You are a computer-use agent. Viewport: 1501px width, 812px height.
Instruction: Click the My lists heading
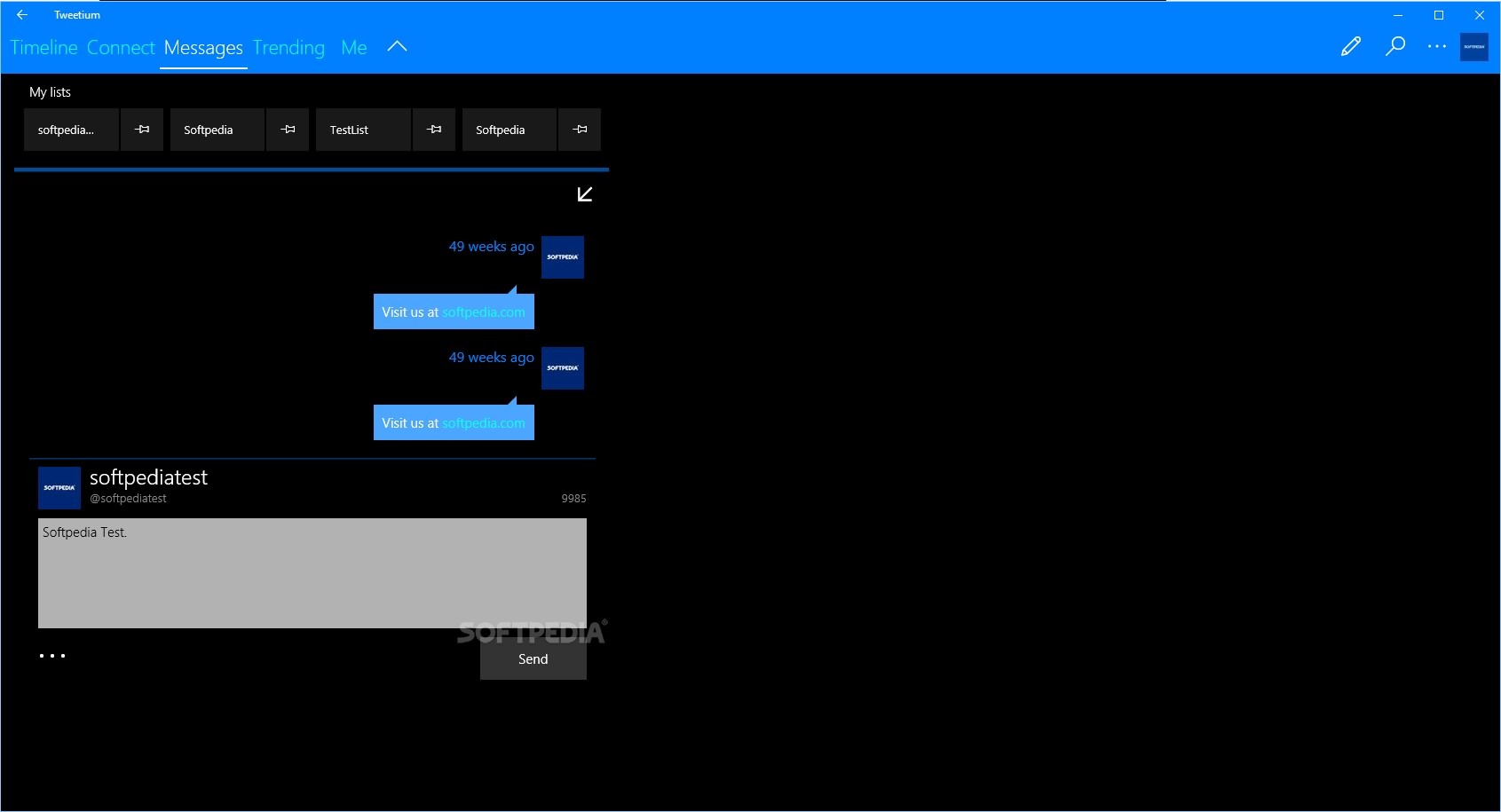pos(50,92)
